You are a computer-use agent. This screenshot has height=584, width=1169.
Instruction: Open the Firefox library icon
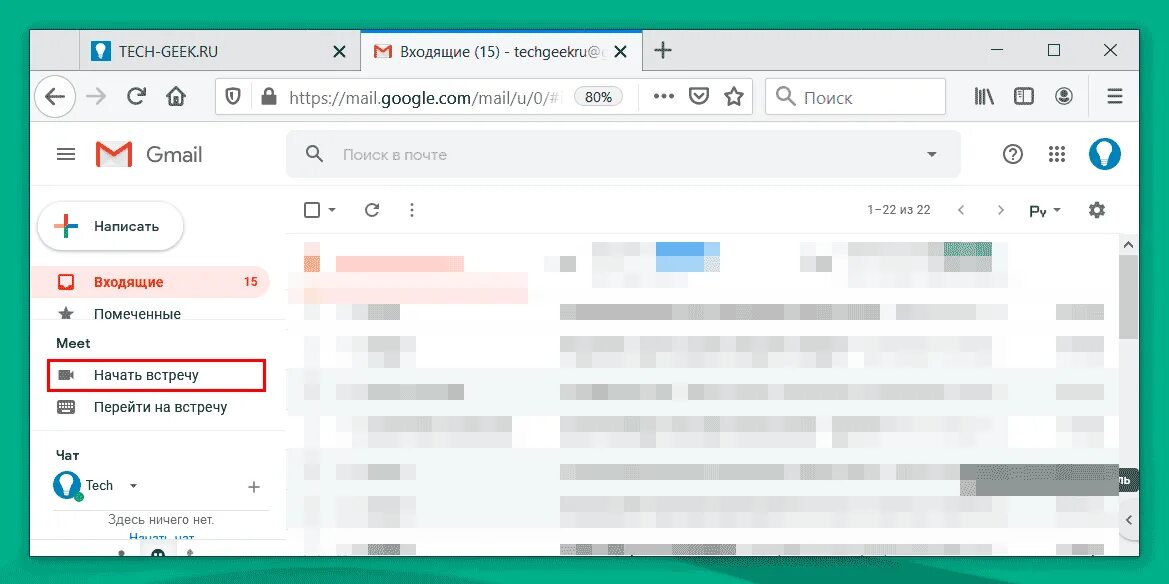tap(984, 97)
